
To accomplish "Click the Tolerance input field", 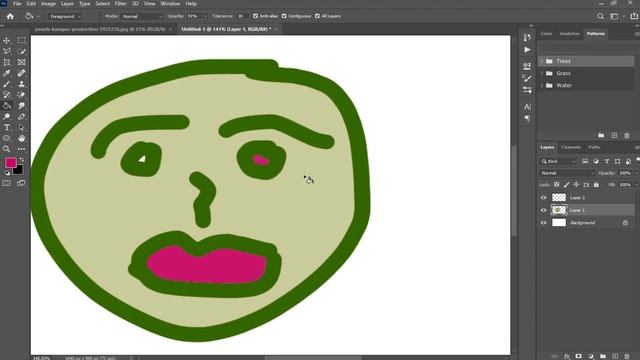I will 241,16.
